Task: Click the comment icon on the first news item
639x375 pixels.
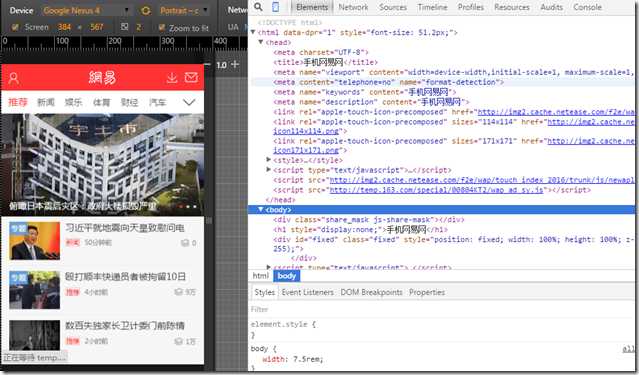Action: (x=185, y=243)
